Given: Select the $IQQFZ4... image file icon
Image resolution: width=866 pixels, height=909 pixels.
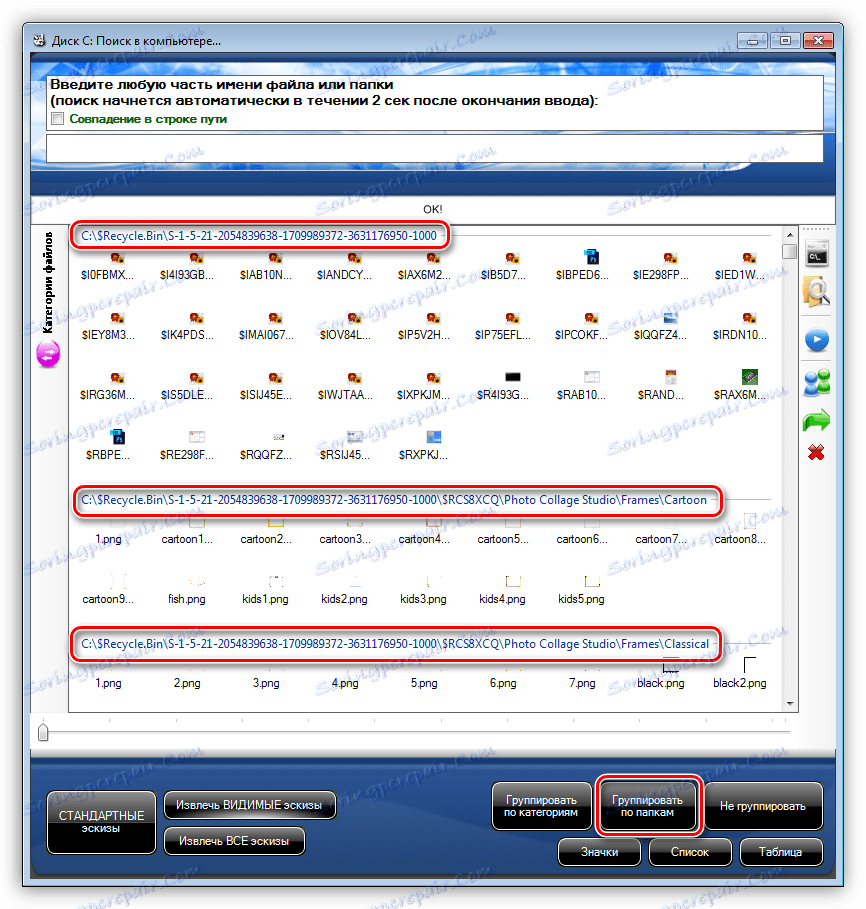Looking at the screenshot, I should pos(670,318).
